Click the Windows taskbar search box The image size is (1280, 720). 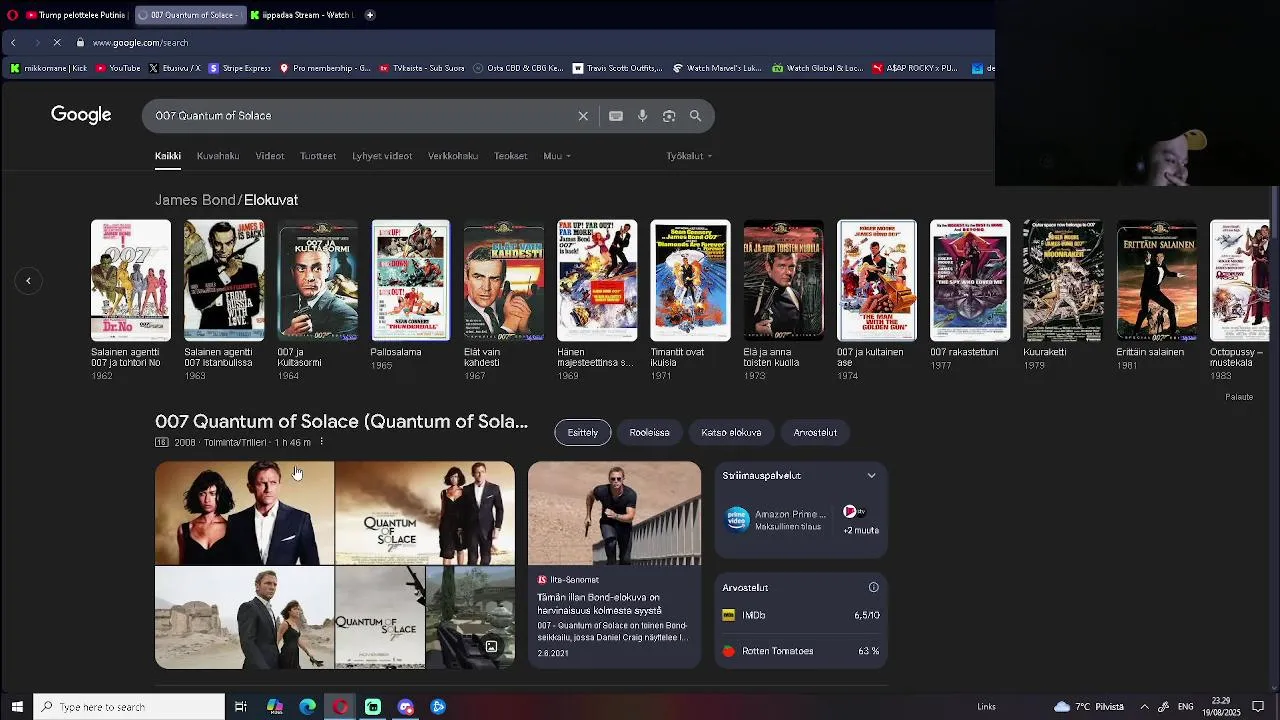(129, 707)
